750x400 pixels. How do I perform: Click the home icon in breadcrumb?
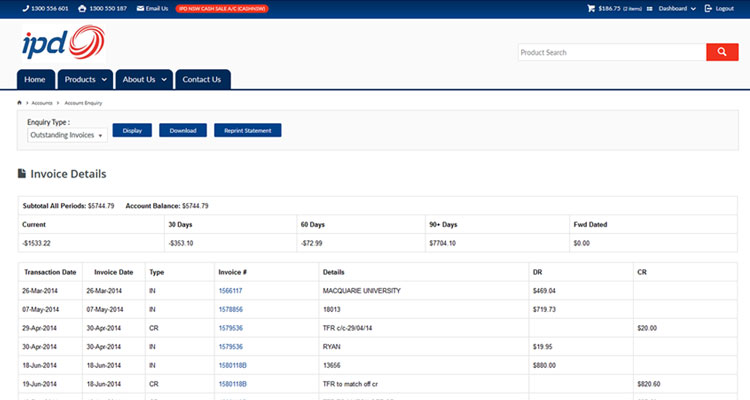(20, 103)
